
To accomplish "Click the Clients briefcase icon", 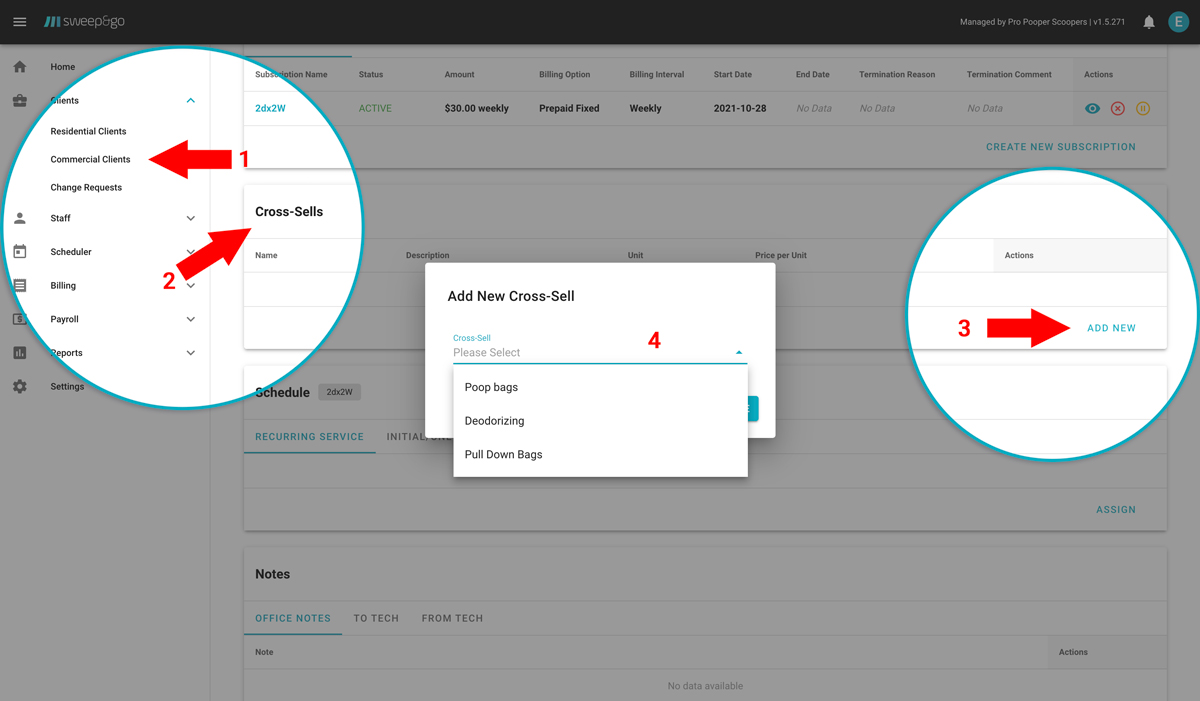I will 20,99.
